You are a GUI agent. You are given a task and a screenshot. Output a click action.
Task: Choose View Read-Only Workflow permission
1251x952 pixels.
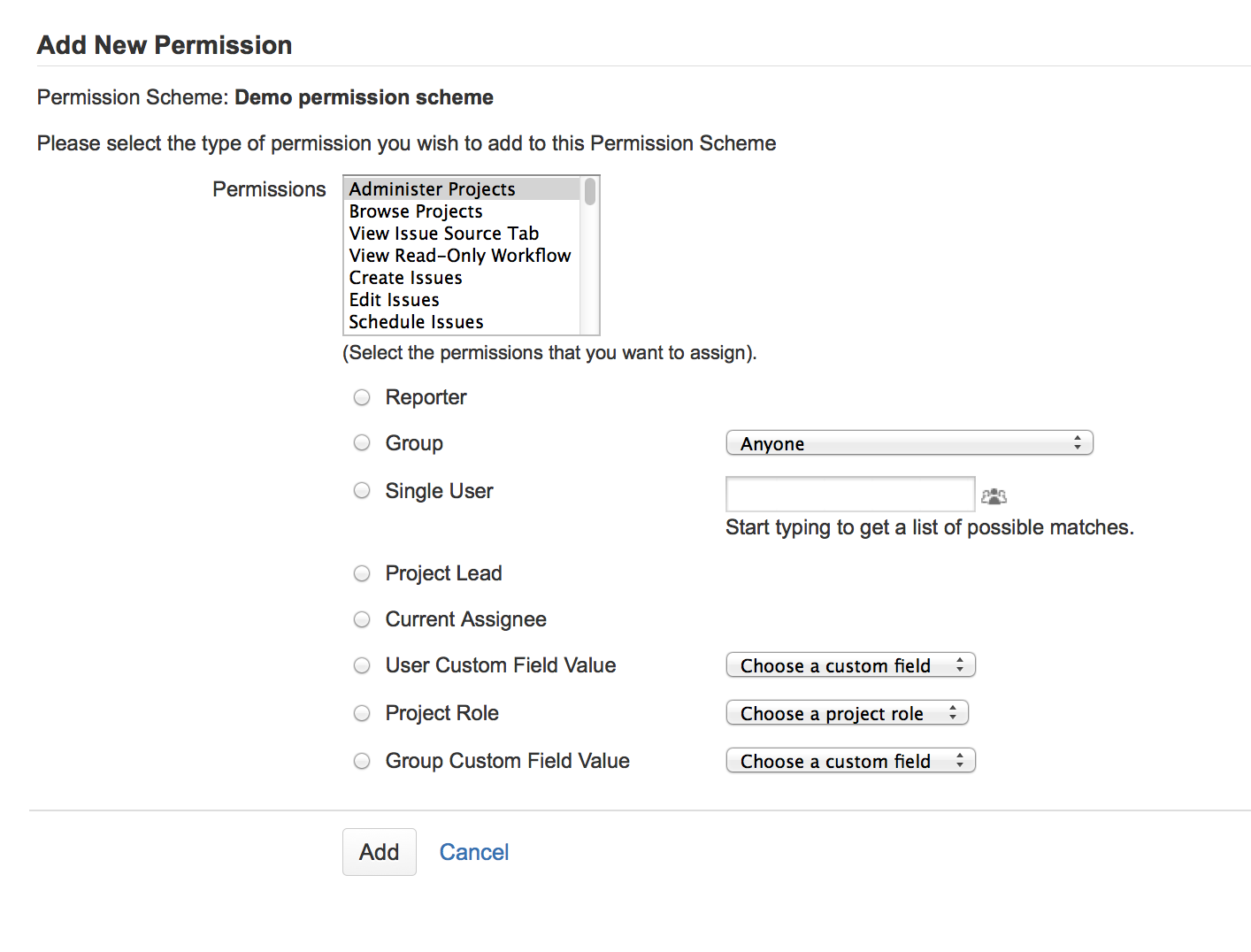pos(462,256)
